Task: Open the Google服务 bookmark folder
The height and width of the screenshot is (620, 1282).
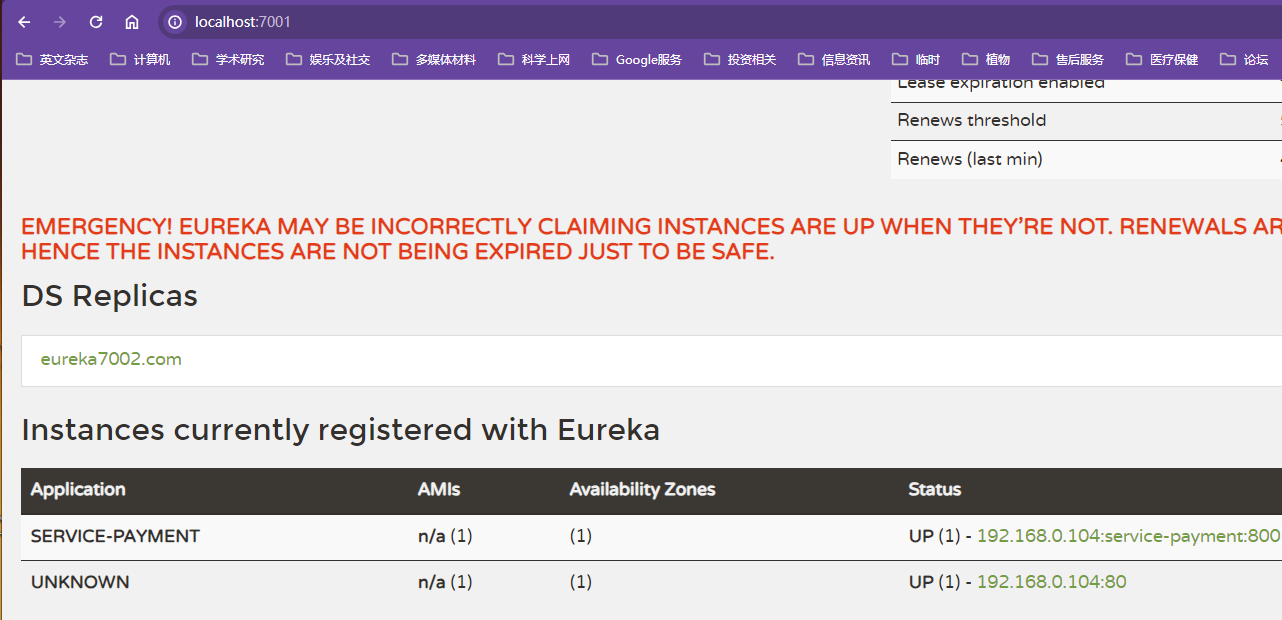Action: (637, 60)
